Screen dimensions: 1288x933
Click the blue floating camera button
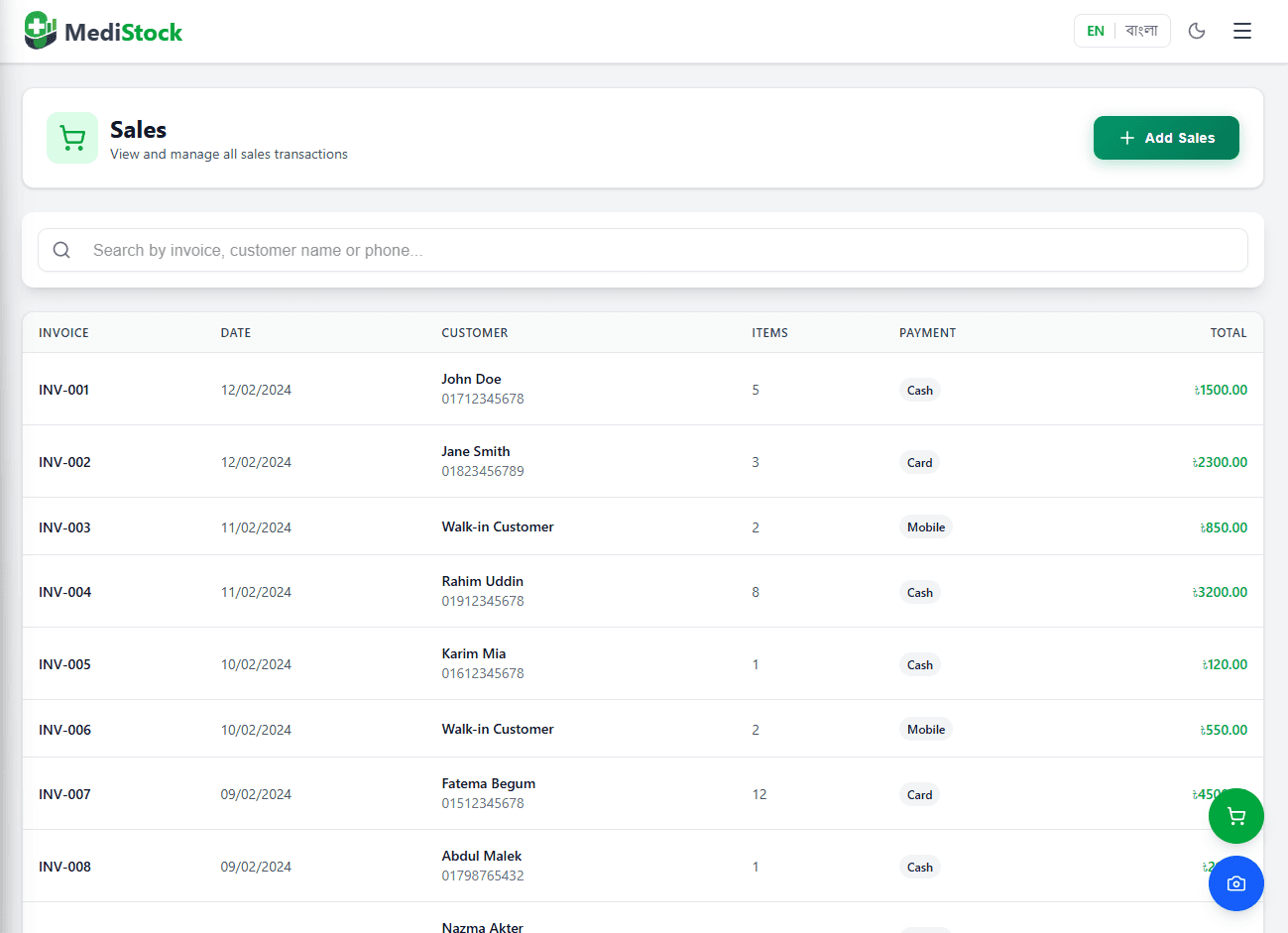1235,883
